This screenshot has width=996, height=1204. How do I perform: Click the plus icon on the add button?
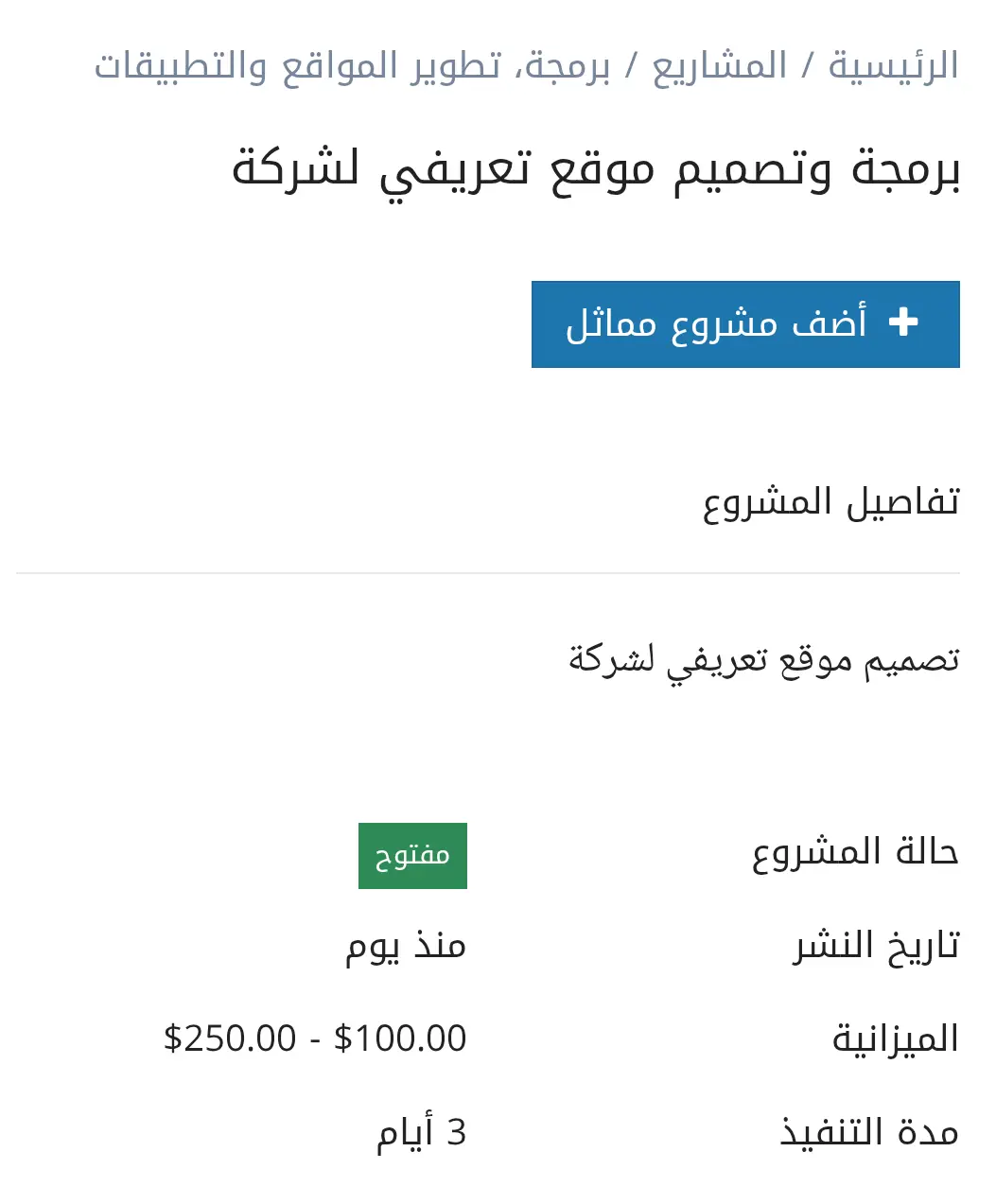coord(903,323)
